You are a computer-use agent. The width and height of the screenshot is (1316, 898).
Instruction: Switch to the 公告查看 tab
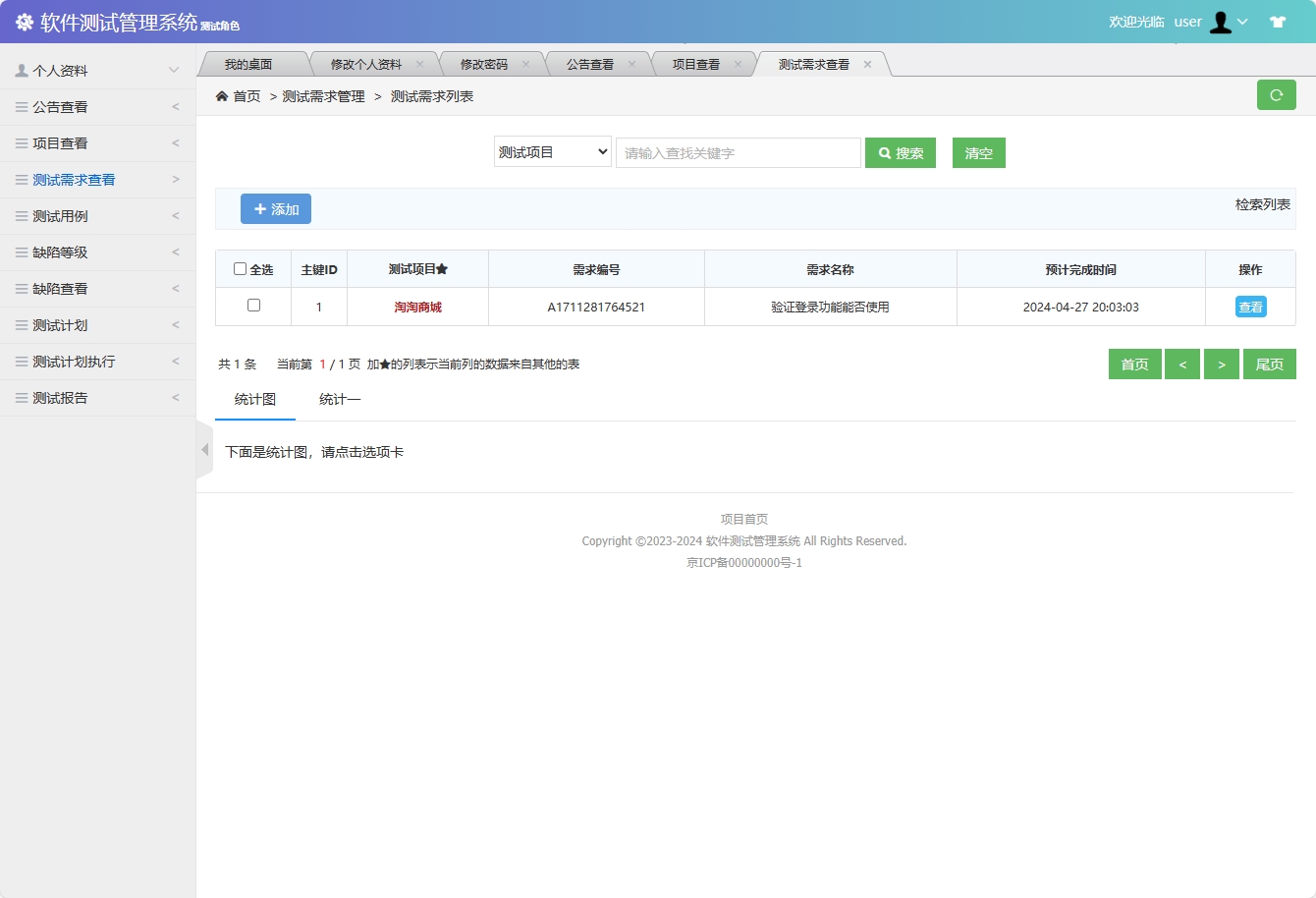point(589,62)
